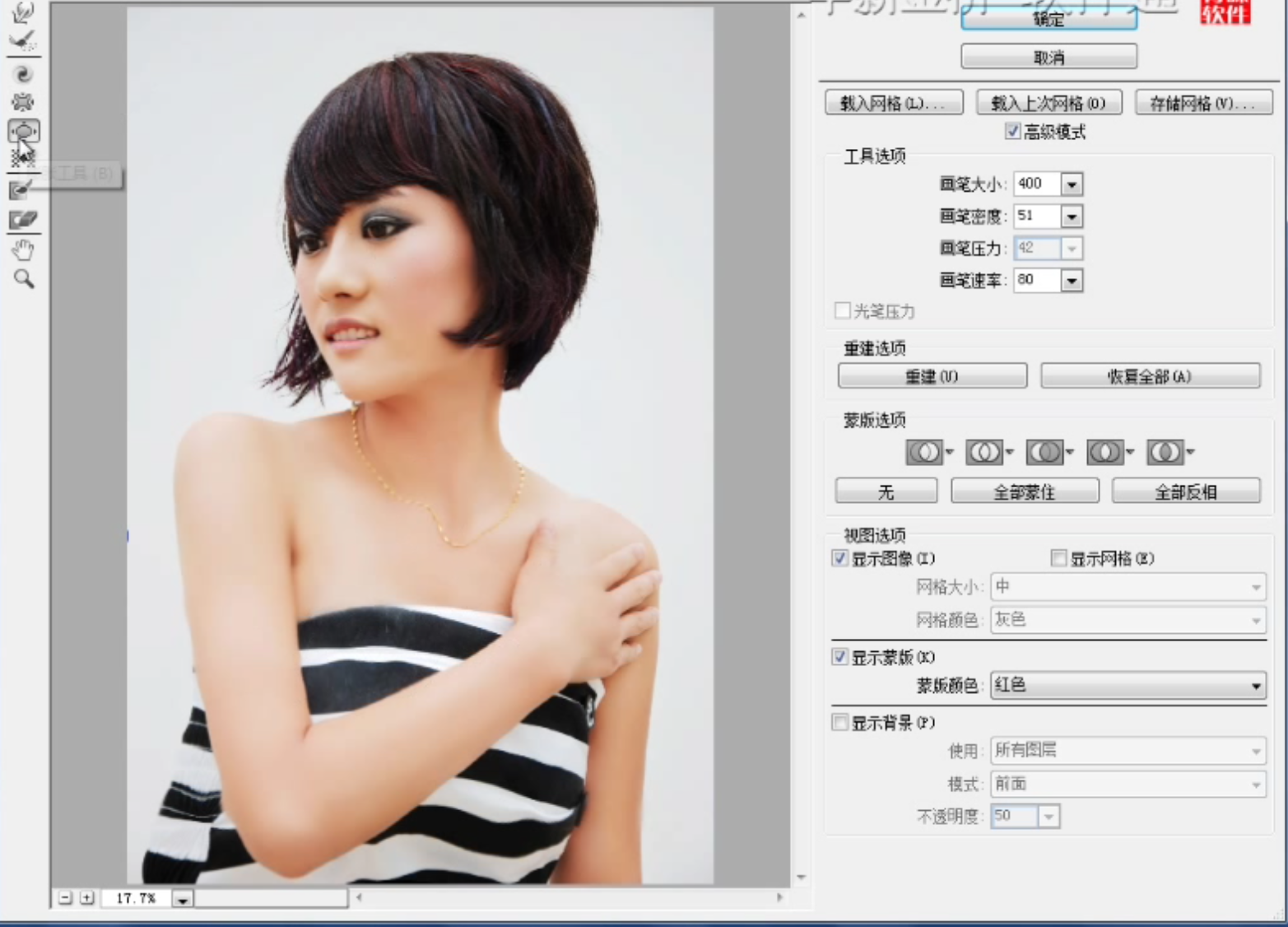Click the zoom out minus button
1288x927 pixels.
tap(65, 897)
